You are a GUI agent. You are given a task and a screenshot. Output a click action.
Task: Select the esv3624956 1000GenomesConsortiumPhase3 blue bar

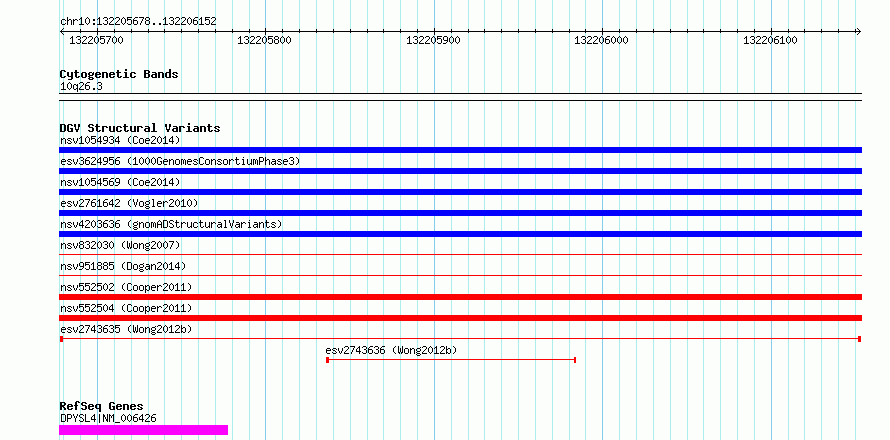[x=460, y=171]
